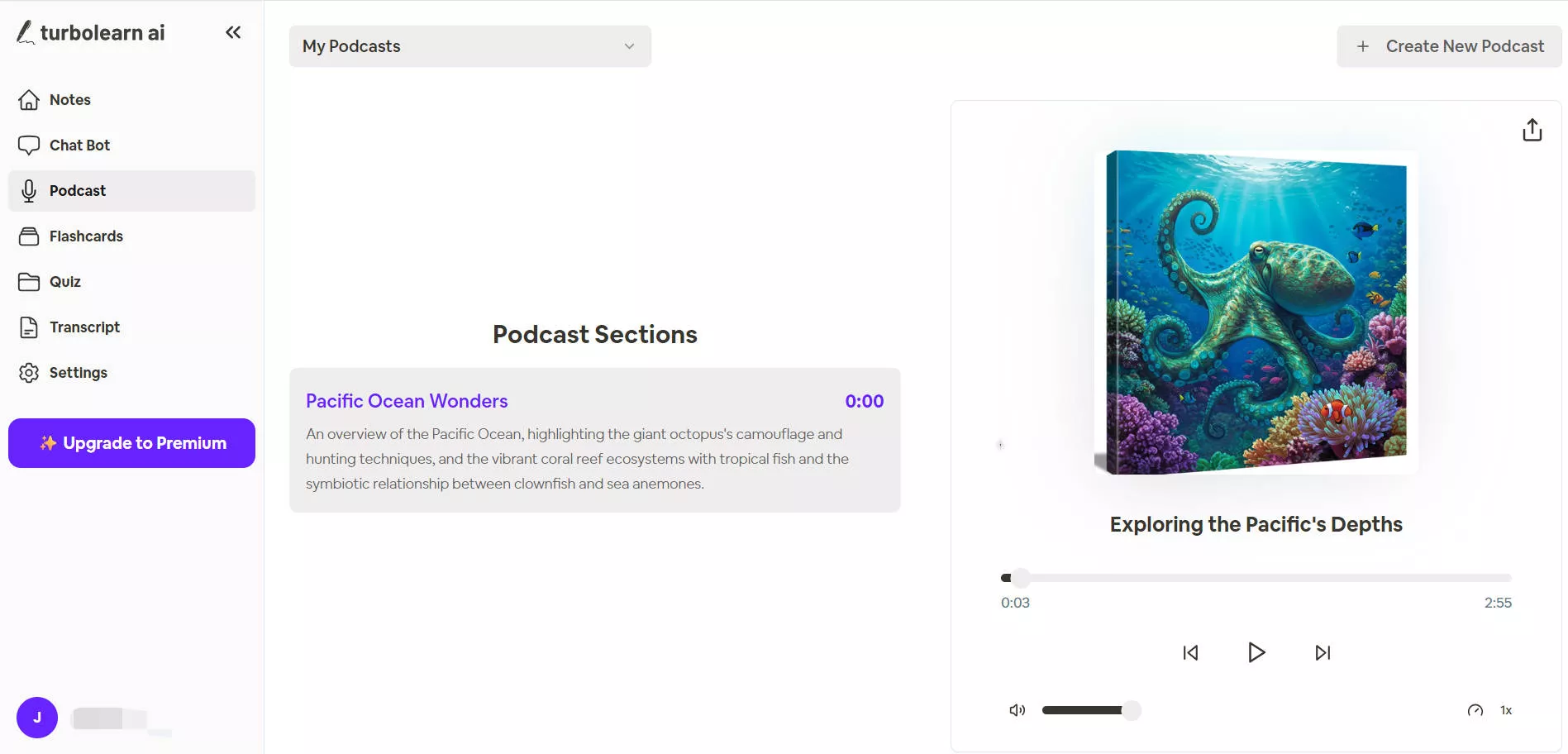Expand the playback speed gauge control

coord(1475,710)
